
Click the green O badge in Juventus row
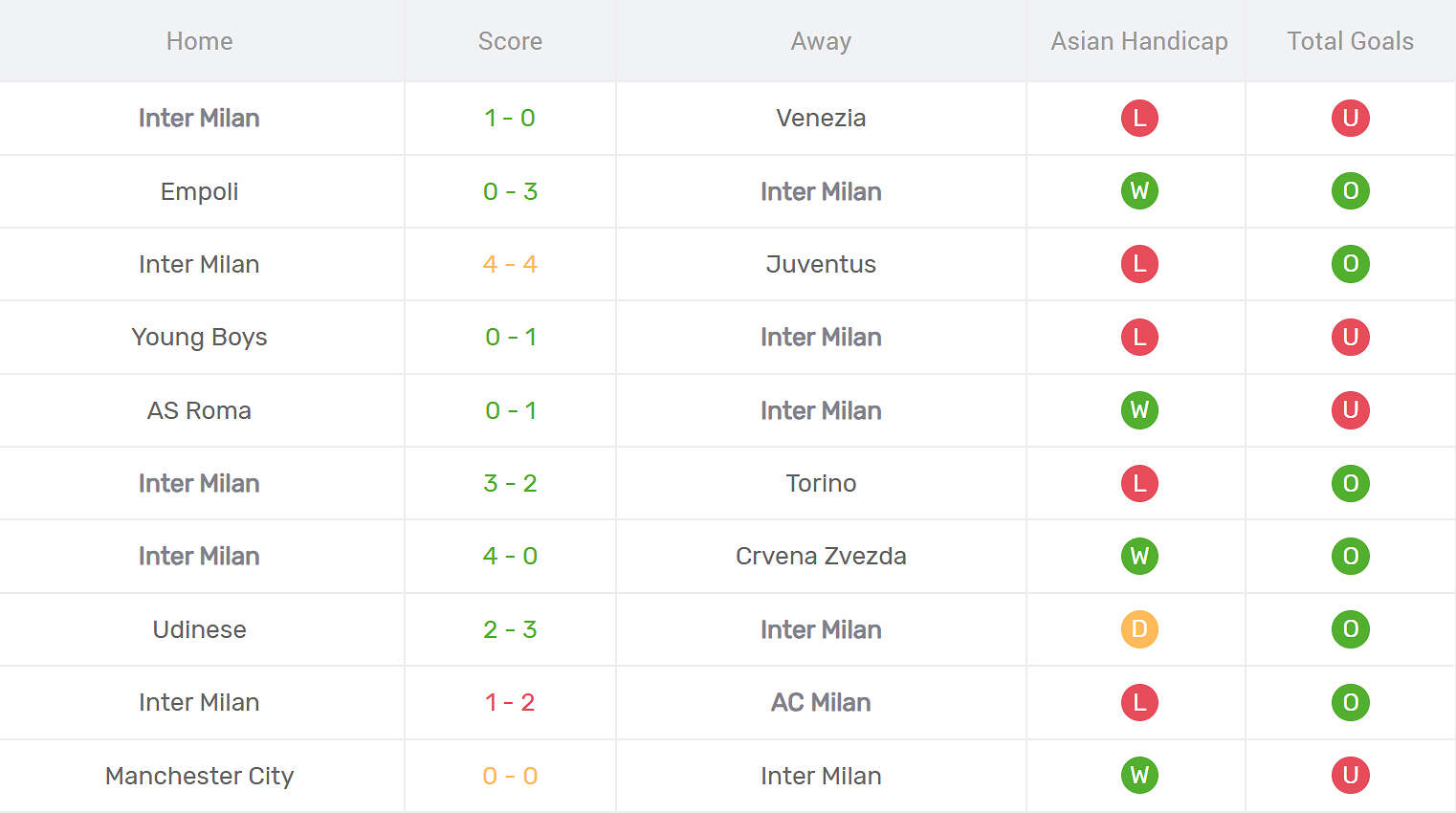[1350, 264]
